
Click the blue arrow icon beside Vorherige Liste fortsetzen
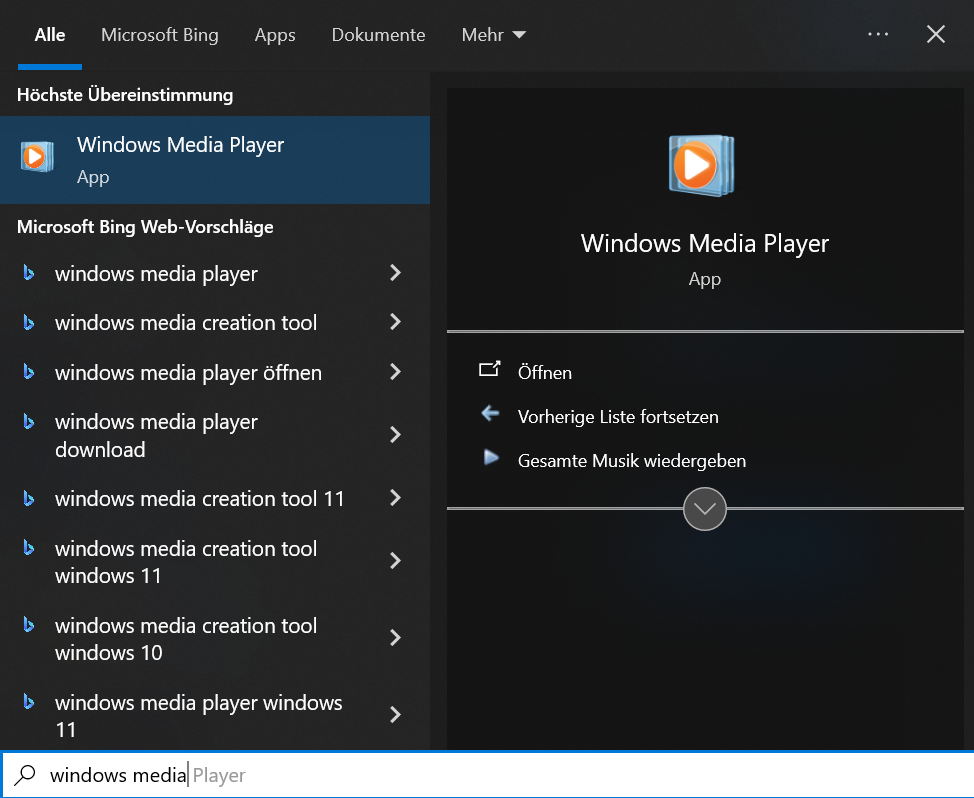490,413
